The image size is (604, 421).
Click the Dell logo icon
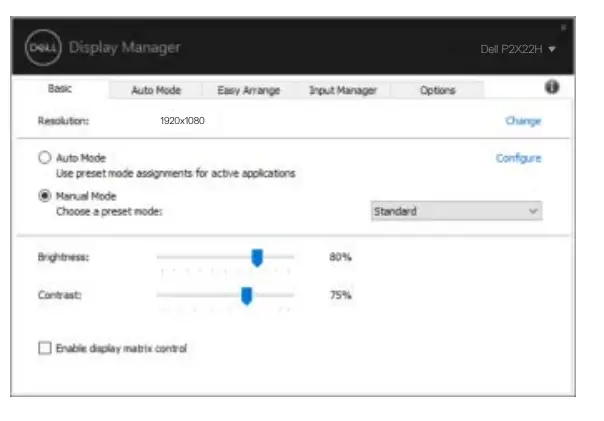point(46,48)
